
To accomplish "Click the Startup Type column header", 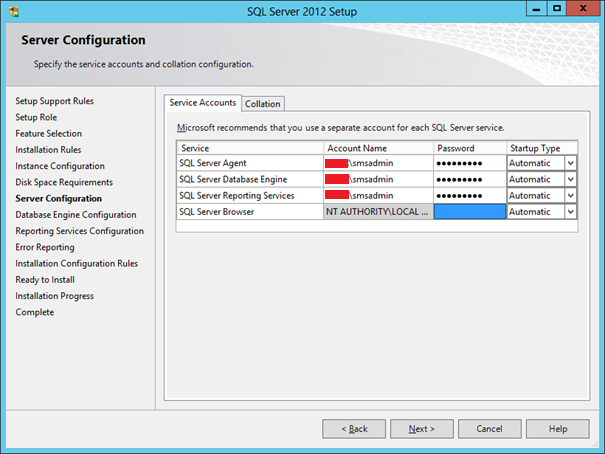I will (x=542, y=148).
